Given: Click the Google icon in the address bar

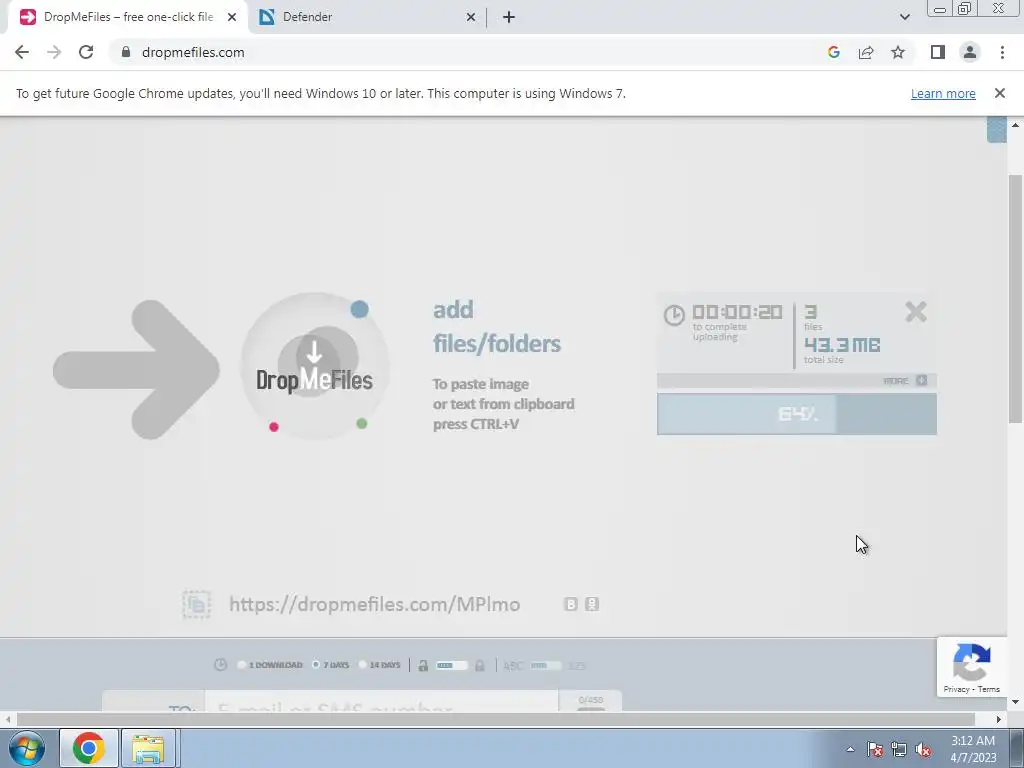Looking at the screenshot, I should point(833,52).
